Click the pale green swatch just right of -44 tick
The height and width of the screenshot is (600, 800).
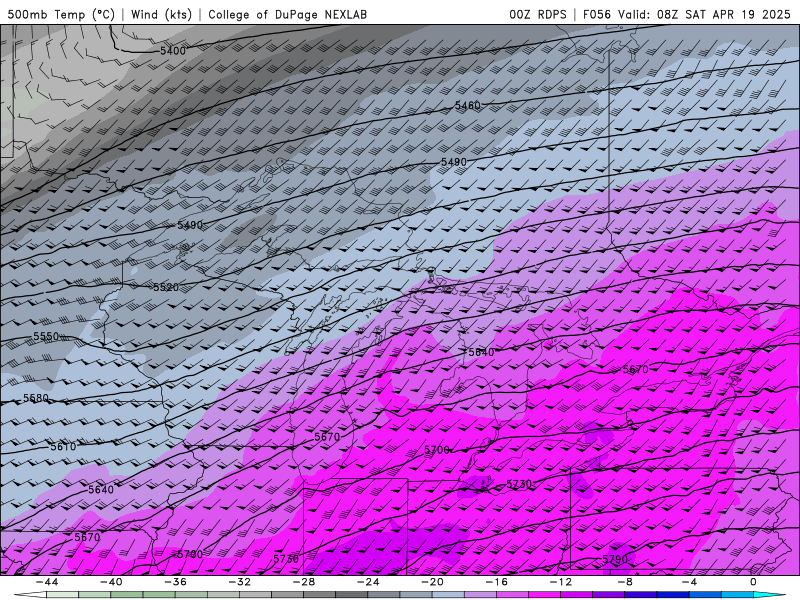[62, 595]
